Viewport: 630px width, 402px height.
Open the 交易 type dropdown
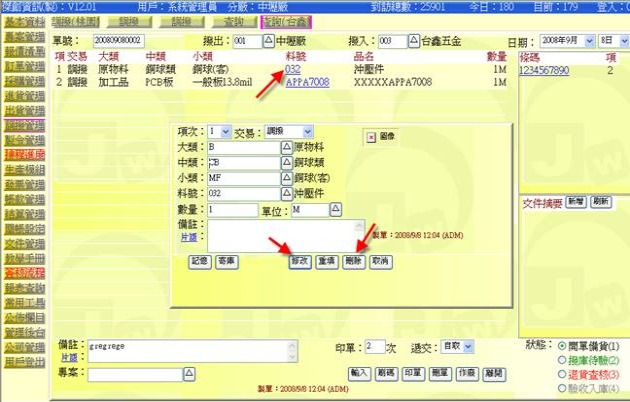tap(306, 132)
